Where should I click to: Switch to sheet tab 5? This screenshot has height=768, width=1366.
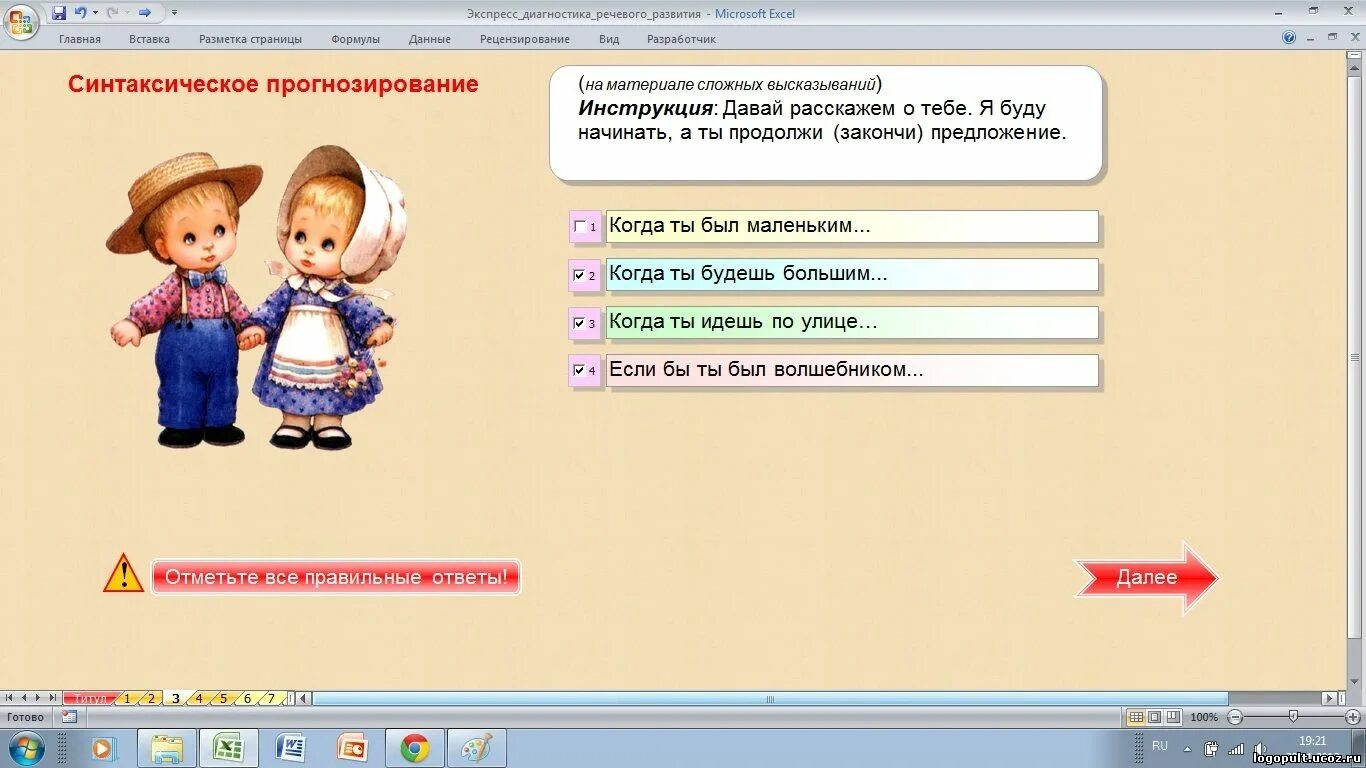[223, 699]
